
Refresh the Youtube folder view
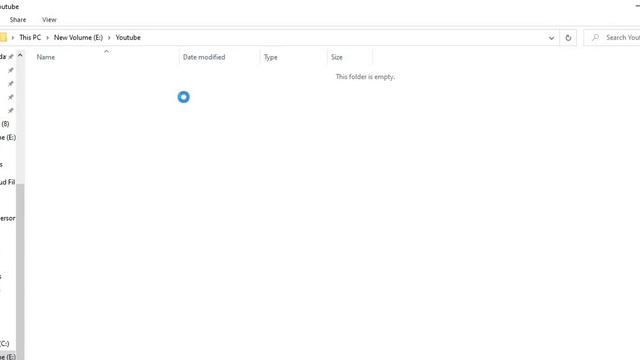(568, 38)
